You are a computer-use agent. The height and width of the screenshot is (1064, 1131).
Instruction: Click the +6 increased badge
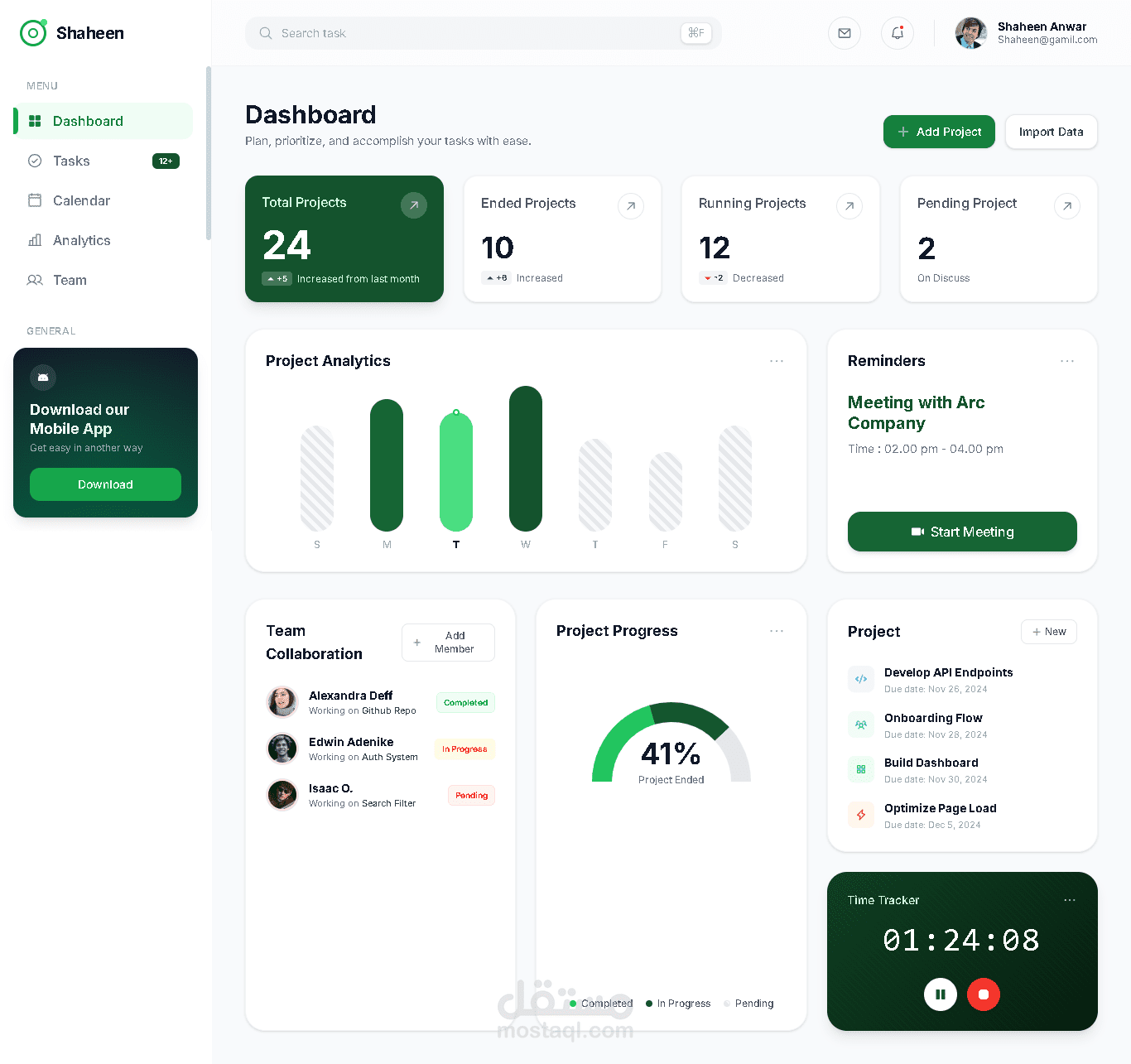coord(496,278)
